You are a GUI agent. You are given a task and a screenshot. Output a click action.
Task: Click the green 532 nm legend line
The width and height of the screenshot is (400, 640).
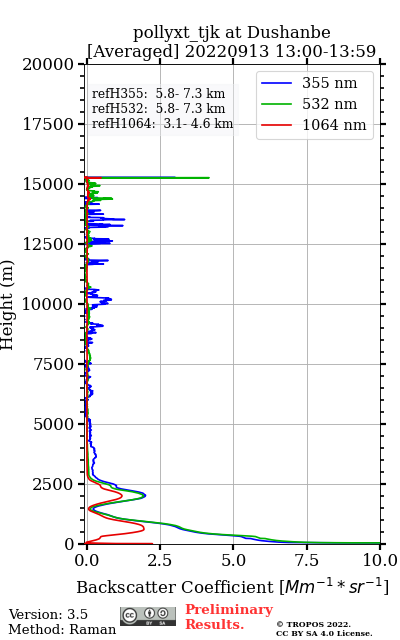(x=276, y=104)
